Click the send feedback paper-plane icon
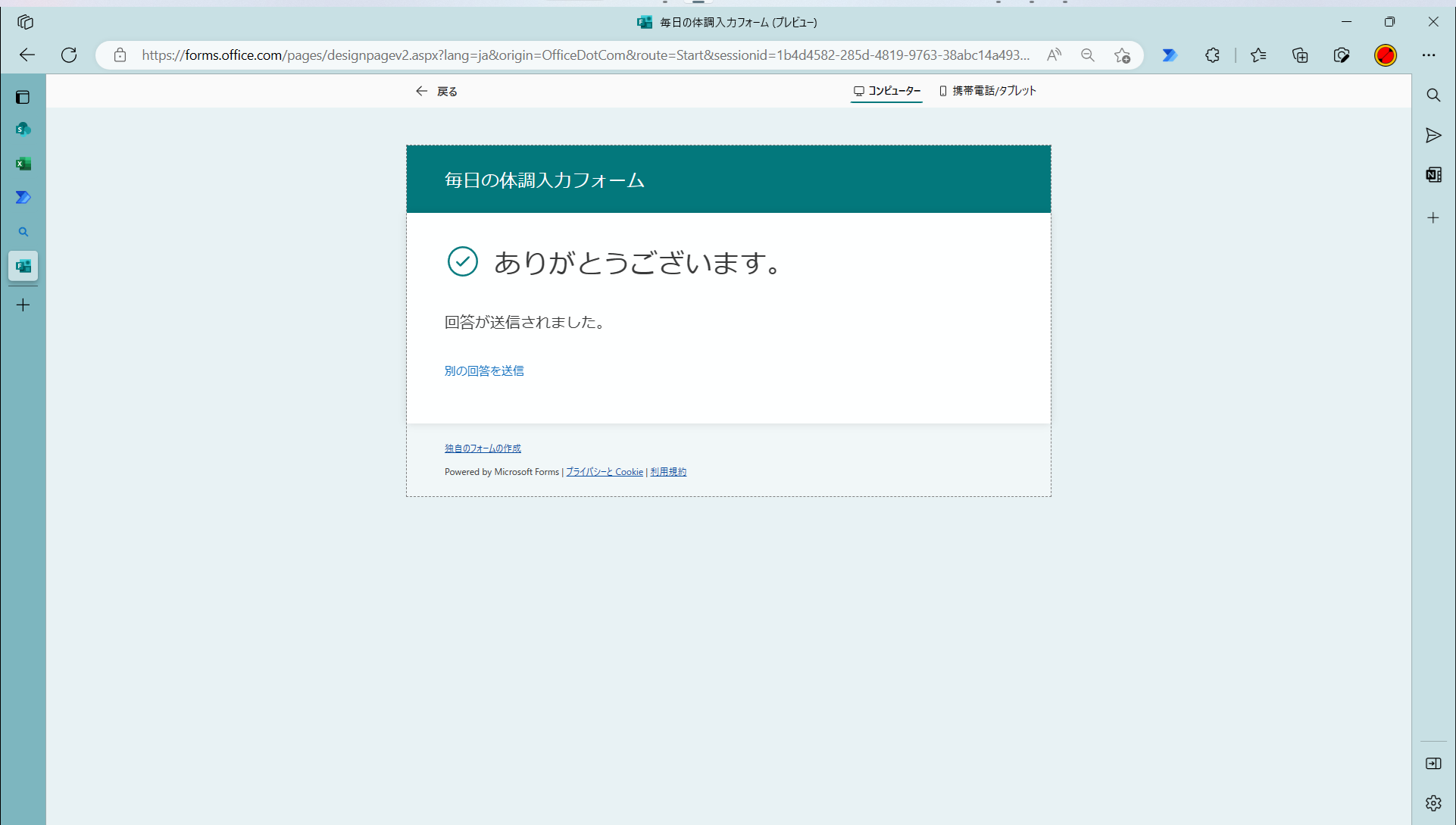This screenshot has height=825, width=1456. tap(1433, 136)
